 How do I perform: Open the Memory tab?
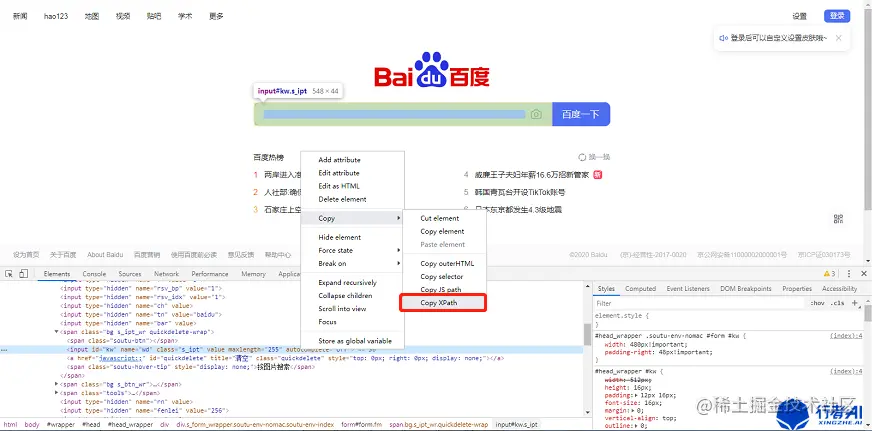pyautogui.click(x=253, y=274)
